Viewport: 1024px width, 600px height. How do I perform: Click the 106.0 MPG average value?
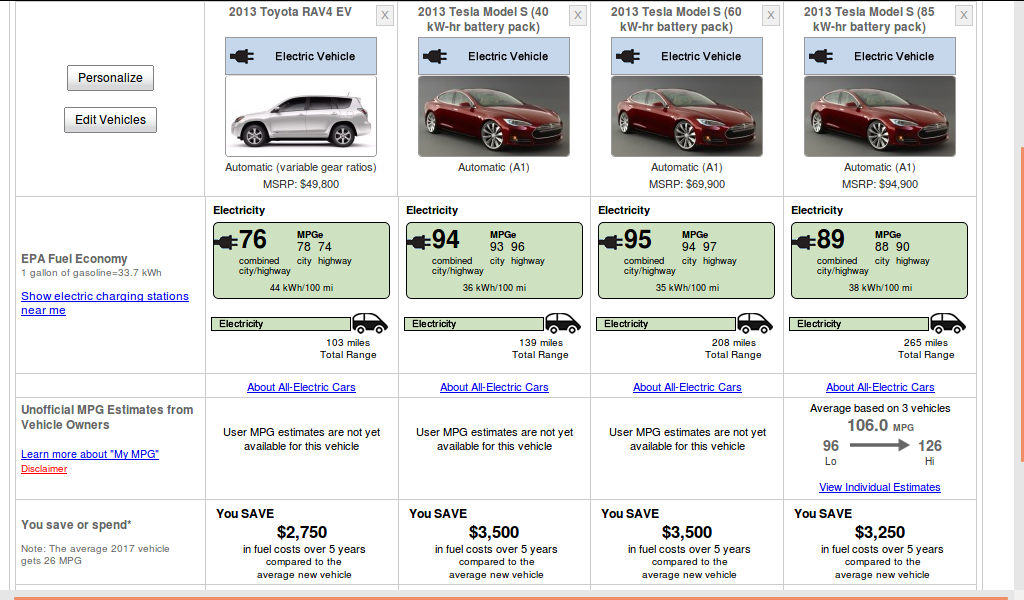pyautogui.click(x=880, y=426)
